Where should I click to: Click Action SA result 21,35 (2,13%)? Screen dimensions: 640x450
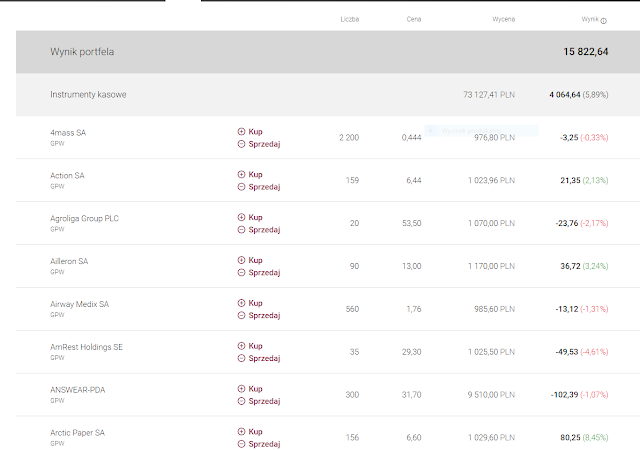pos(584,180)
